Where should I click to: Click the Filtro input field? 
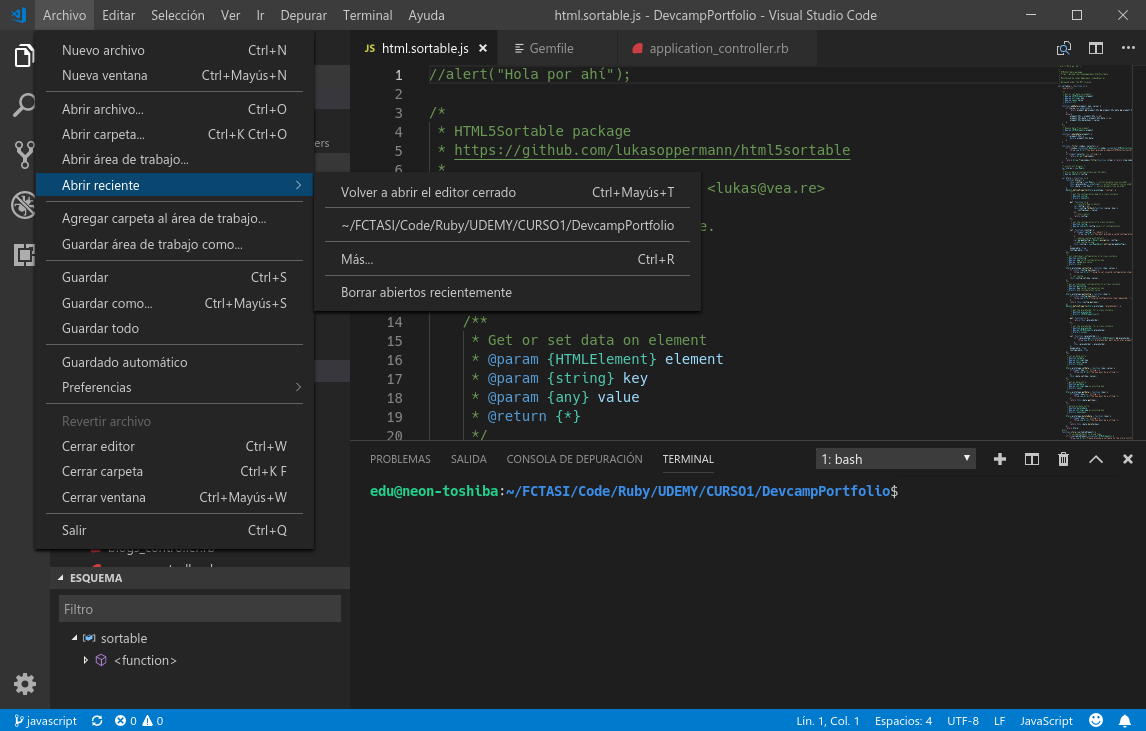point(198,609)
